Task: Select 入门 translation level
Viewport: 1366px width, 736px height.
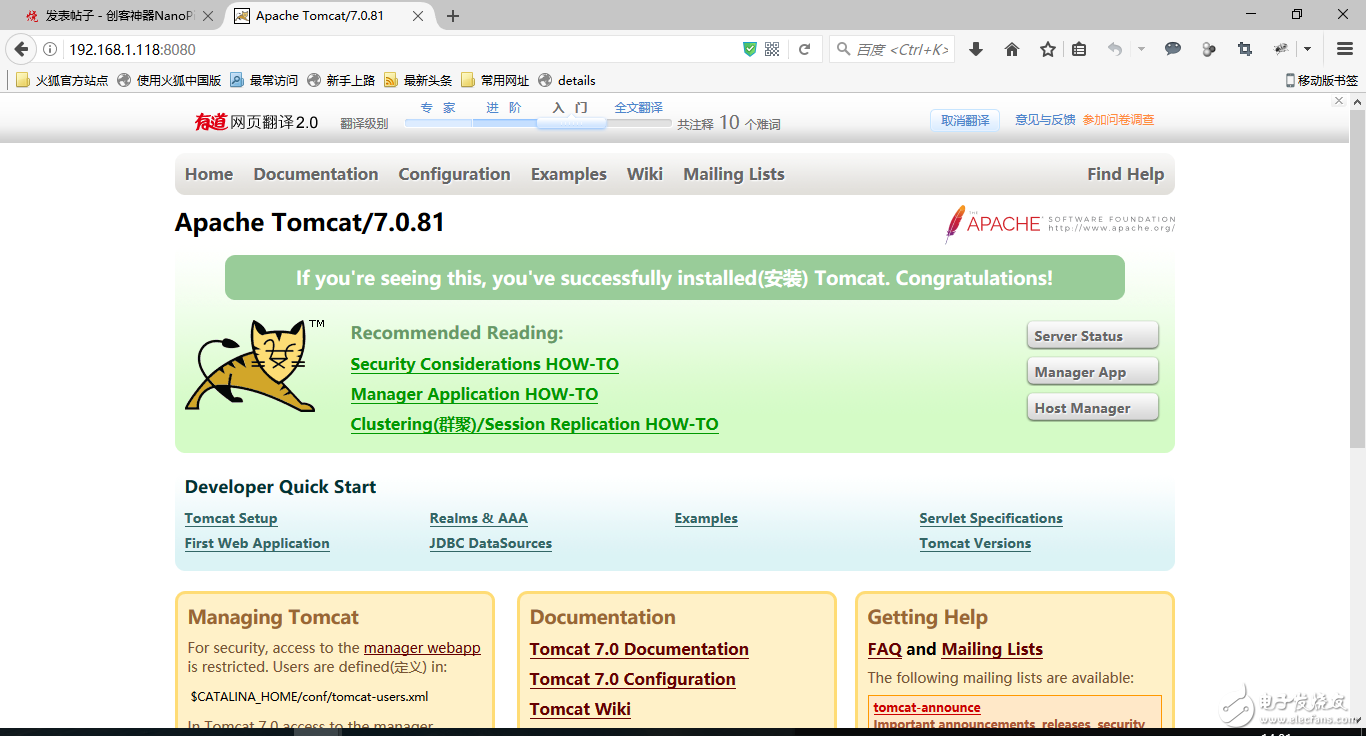Action: [x=571, y=108]
